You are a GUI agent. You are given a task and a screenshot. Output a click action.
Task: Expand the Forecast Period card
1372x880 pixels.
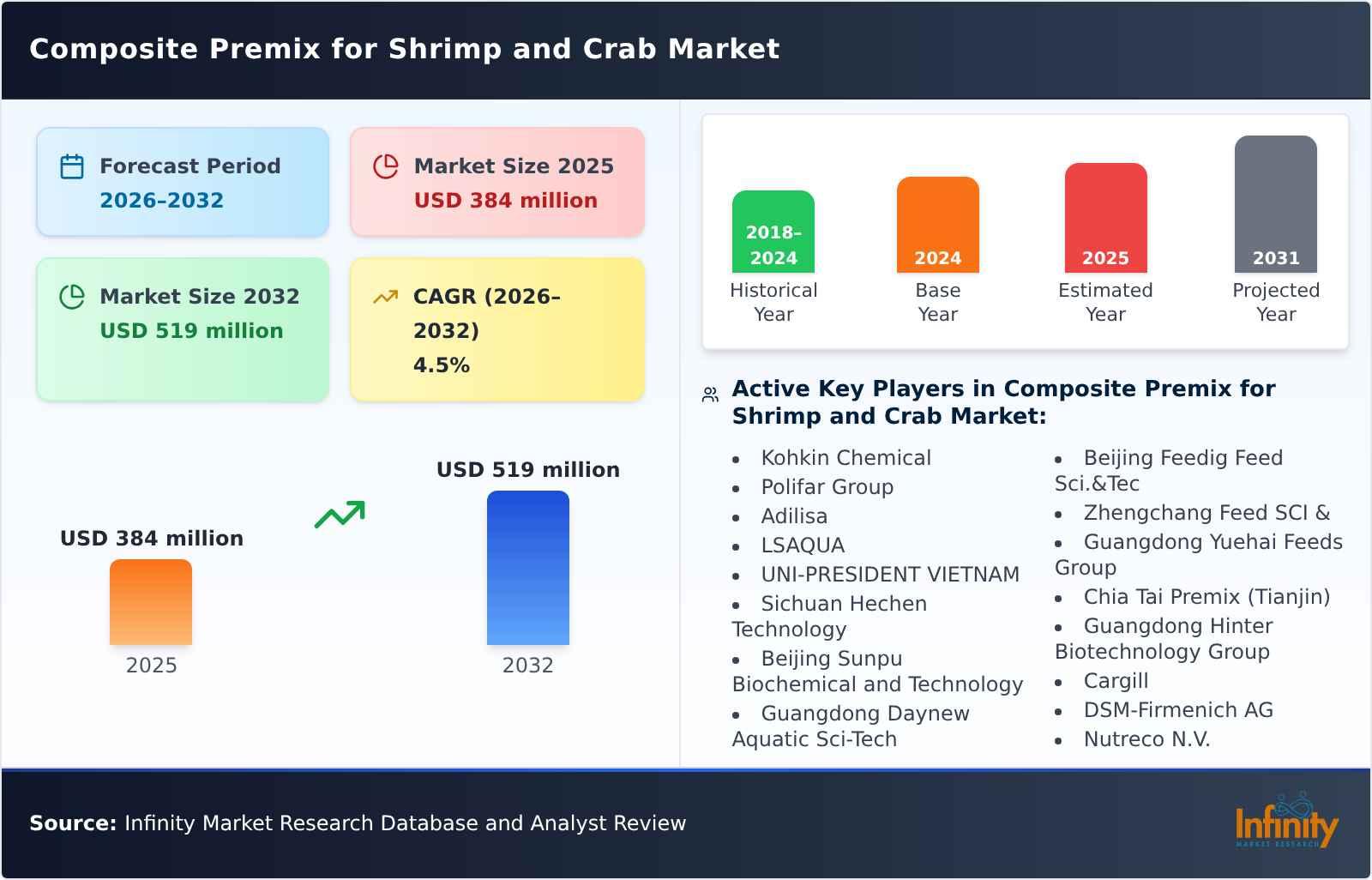(x=182, y=181)
